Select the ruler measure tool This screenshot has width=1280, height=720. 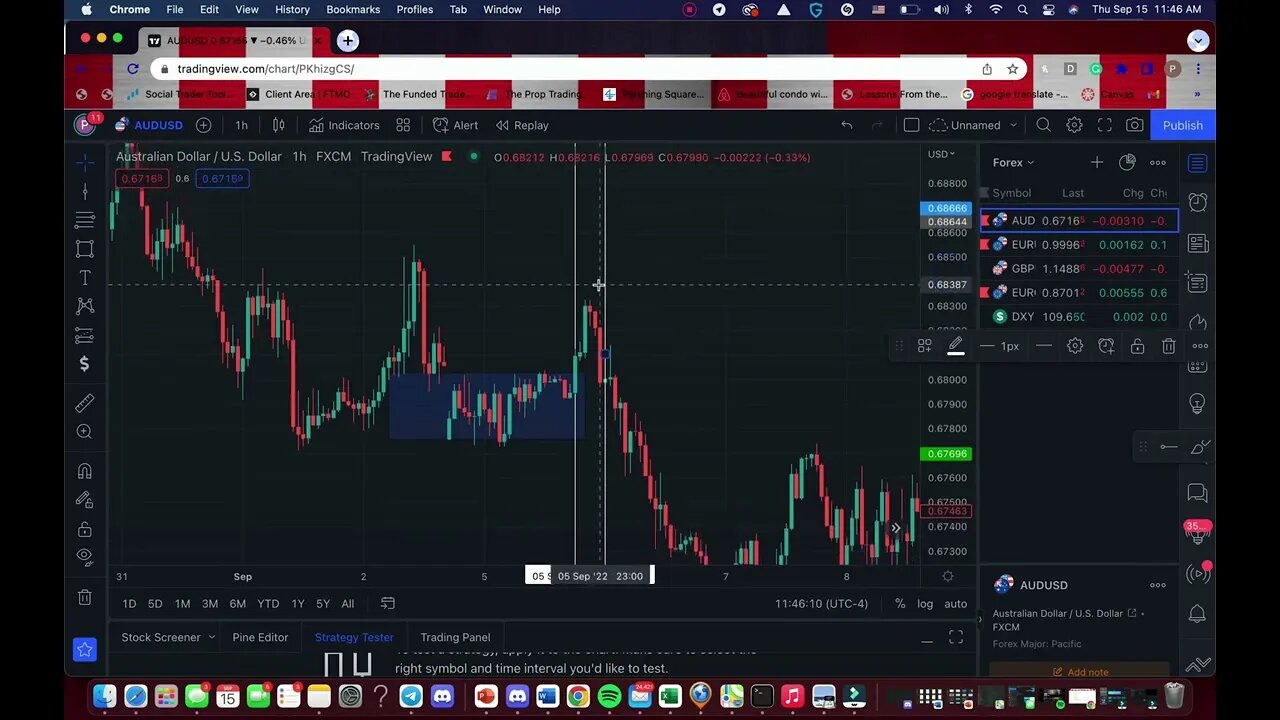(x=85, y=403)
